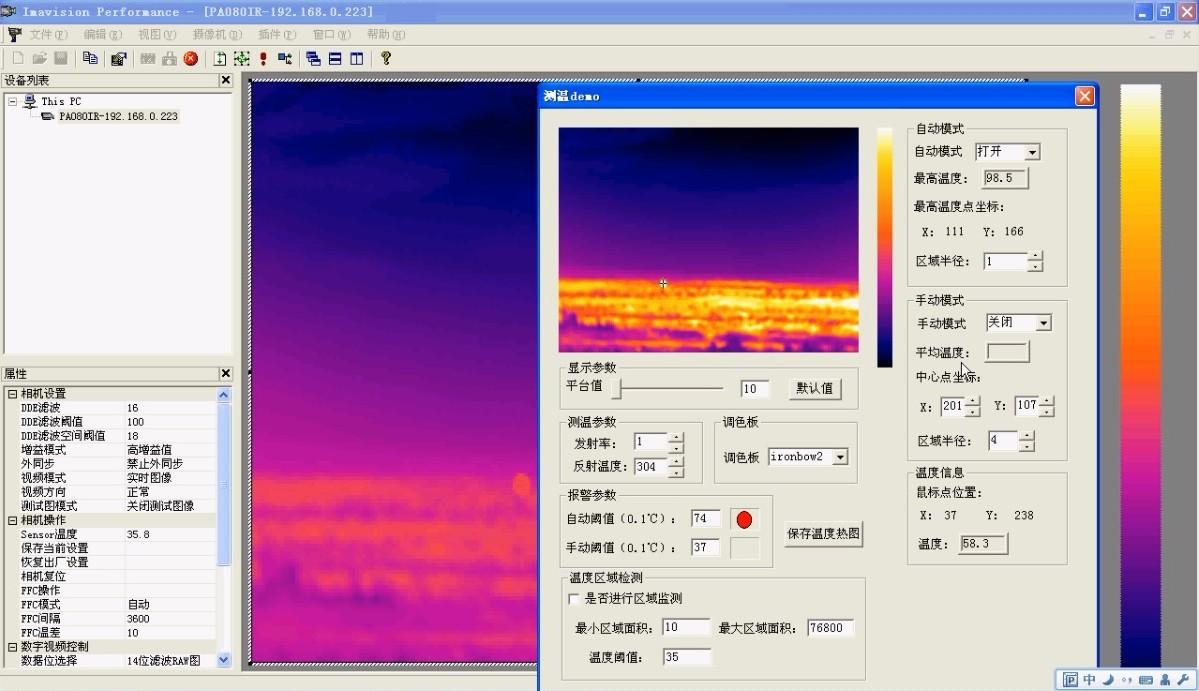1199x691 pixels.
Task: Click the 保存温度热图 button
Action: [x=823, y=534]
